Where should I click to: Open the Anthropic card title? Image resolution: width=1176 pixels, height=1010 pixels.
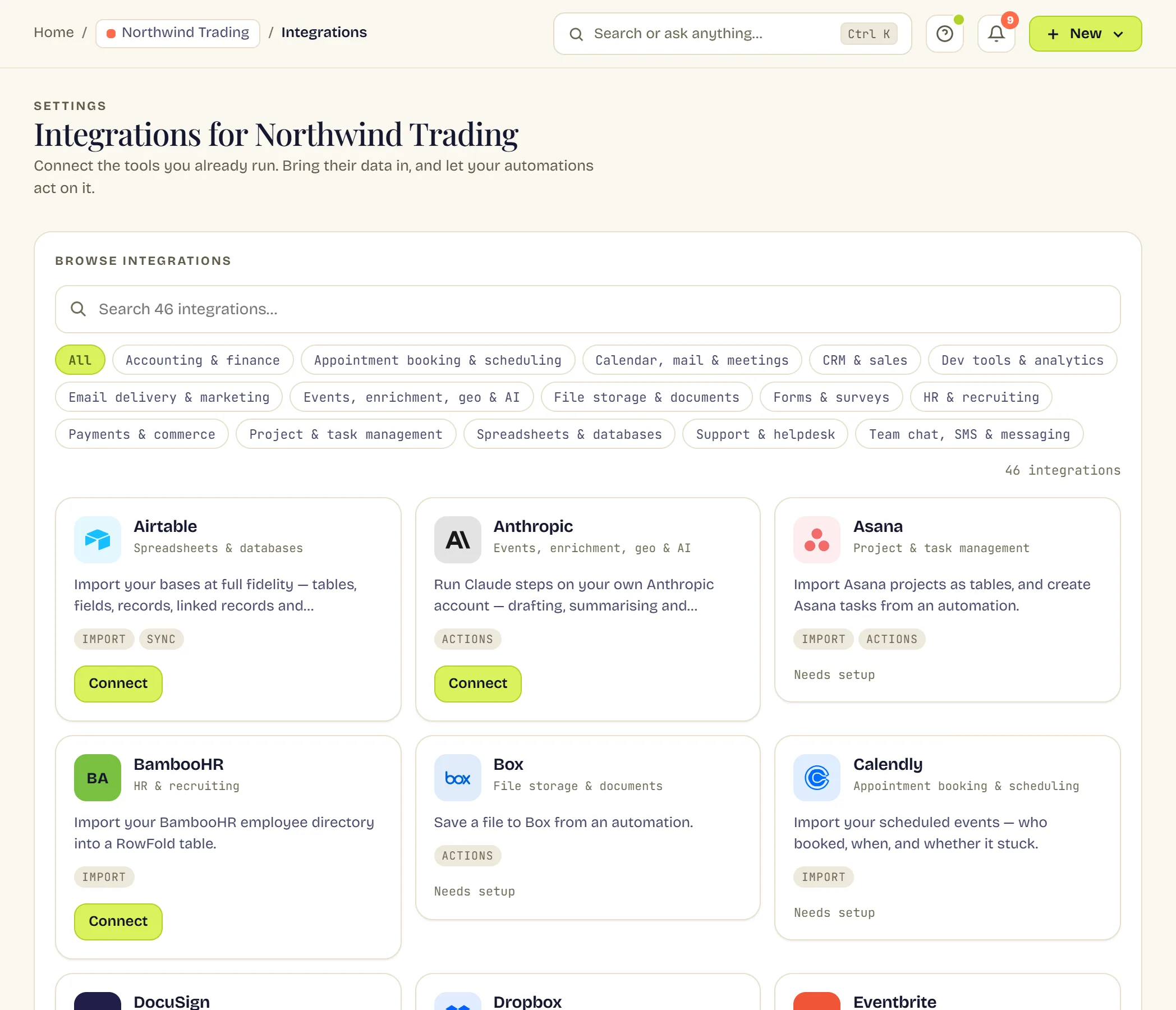533,526
